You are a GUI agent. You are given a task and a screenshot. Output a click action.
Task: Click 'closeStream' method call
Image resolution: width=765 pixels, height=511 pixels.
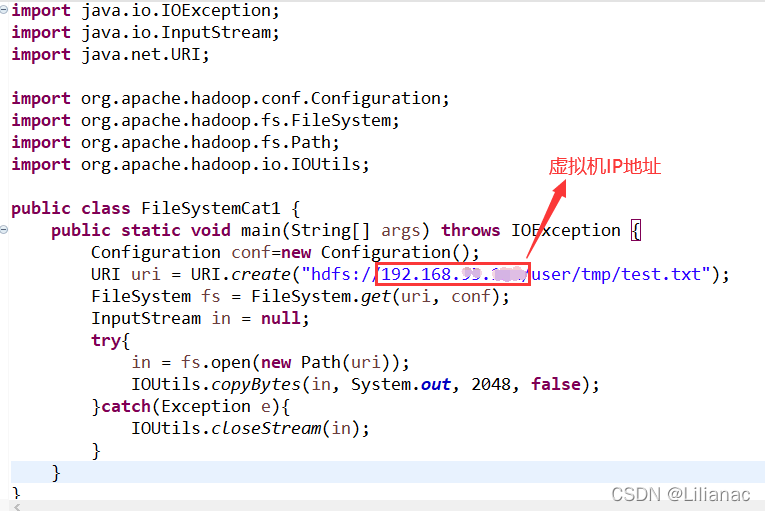tap(266, 428)
